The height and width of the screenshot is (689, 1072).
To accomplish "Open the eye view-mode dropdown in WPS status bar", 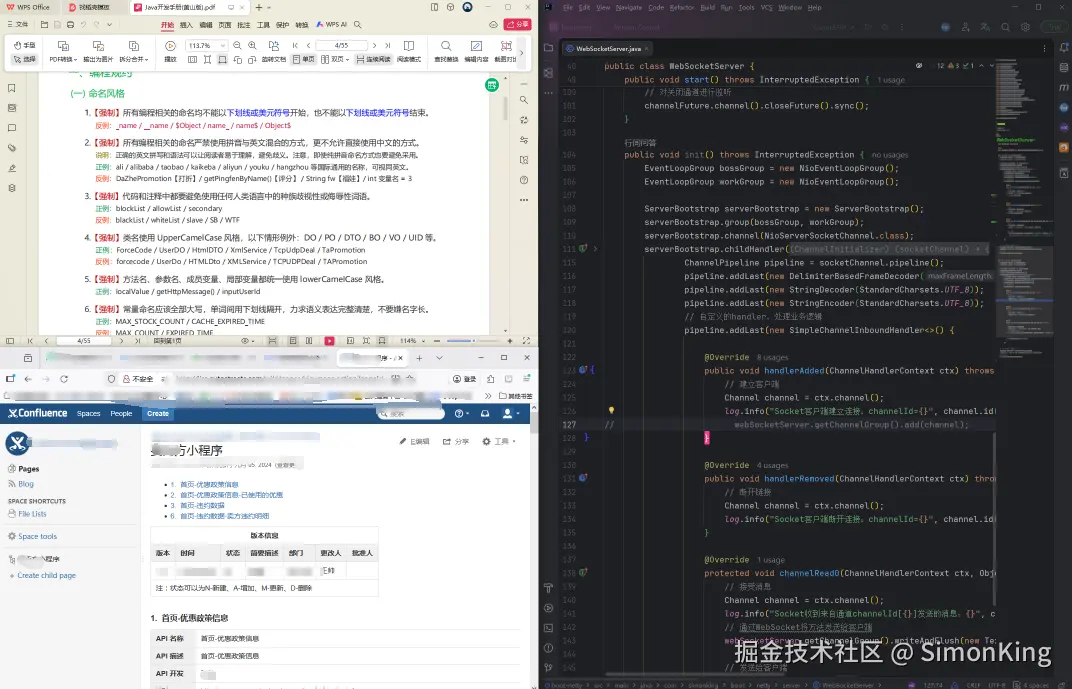I will pos(247,340).
